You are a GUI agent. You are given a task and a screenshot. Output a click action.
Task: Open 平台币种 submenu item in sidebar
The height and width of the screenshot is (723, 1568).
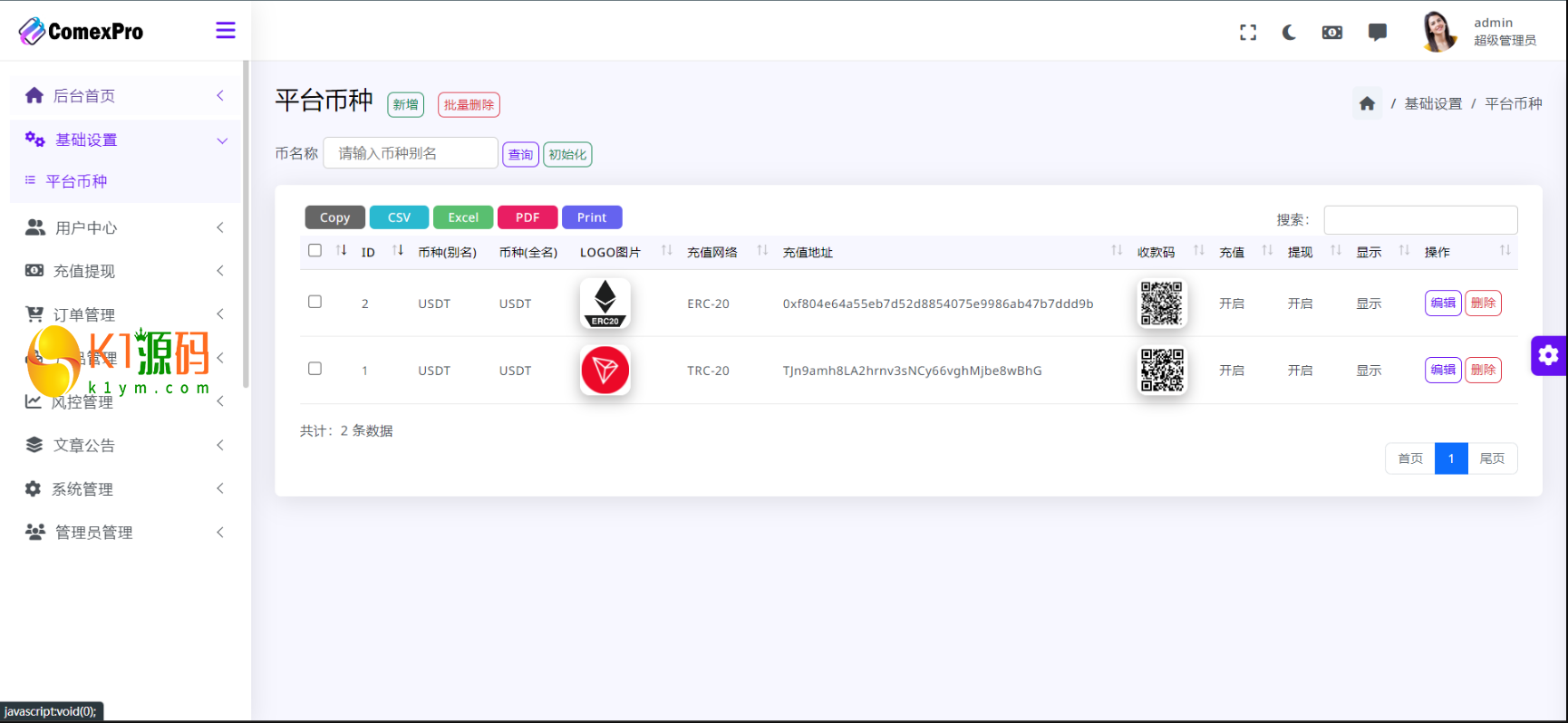coord(77,181)
